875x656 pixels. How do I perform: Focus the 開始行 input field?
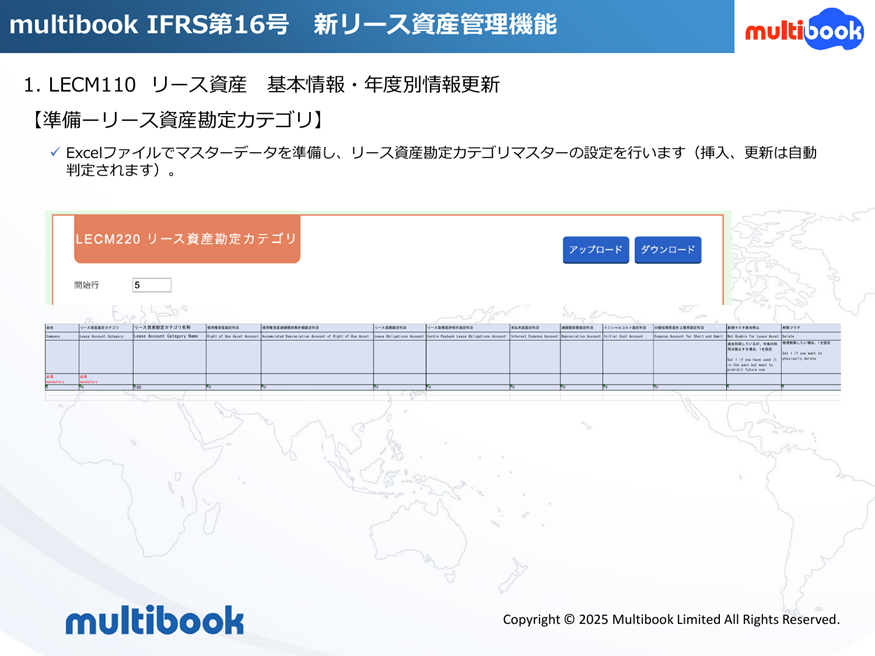click(x=152, y=285)
